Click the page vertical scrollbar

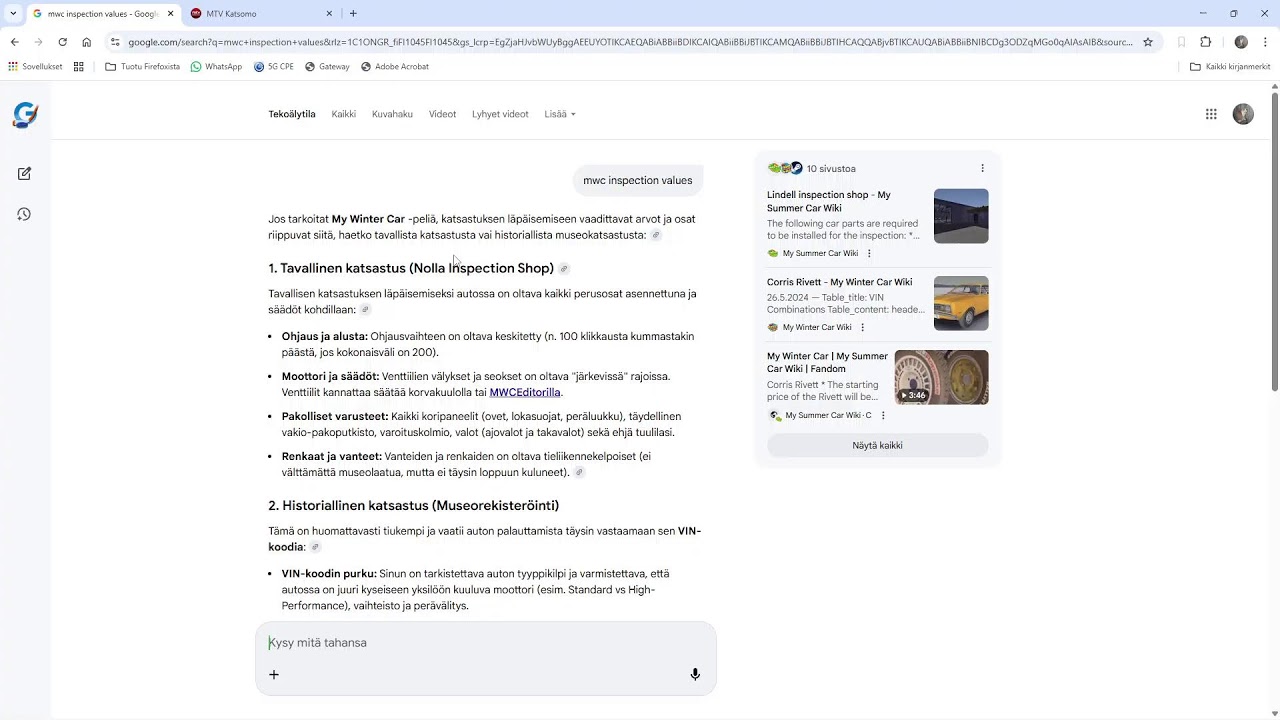[x=1275, y=240]
